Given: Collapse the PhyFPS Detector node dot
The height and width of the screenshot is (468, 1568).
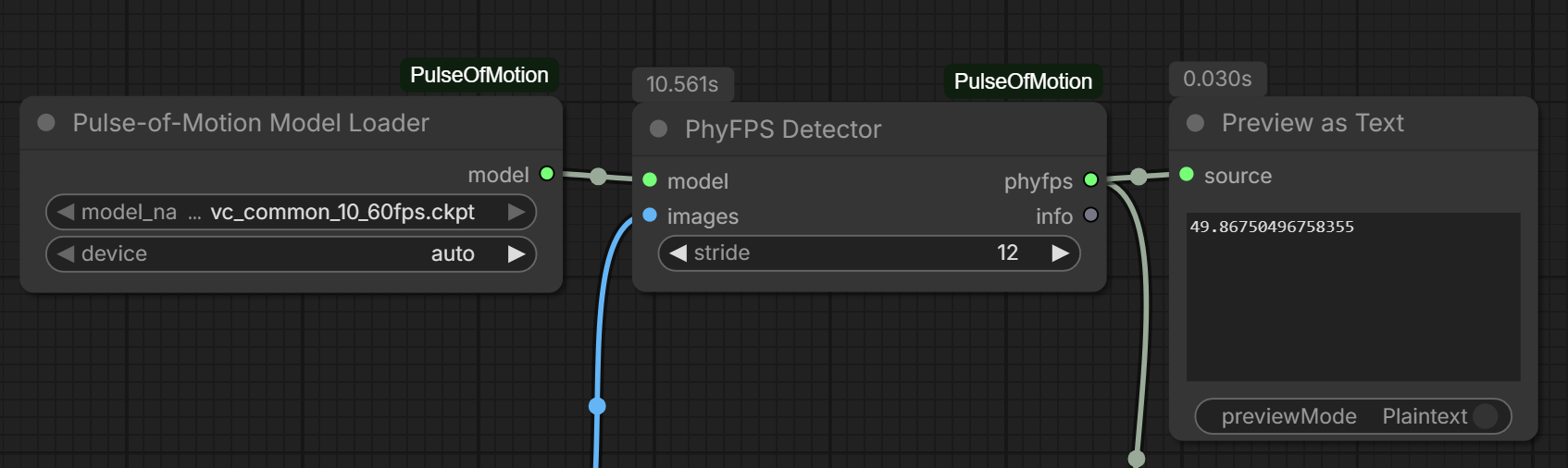Looking at the screenshot, I should tap(659, 129).
